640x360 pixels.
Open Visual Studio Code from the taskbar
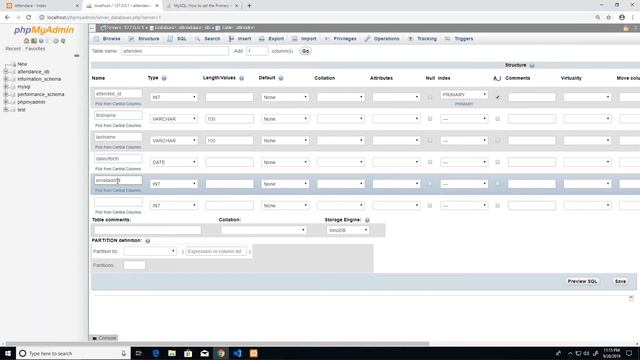[237, 353]
